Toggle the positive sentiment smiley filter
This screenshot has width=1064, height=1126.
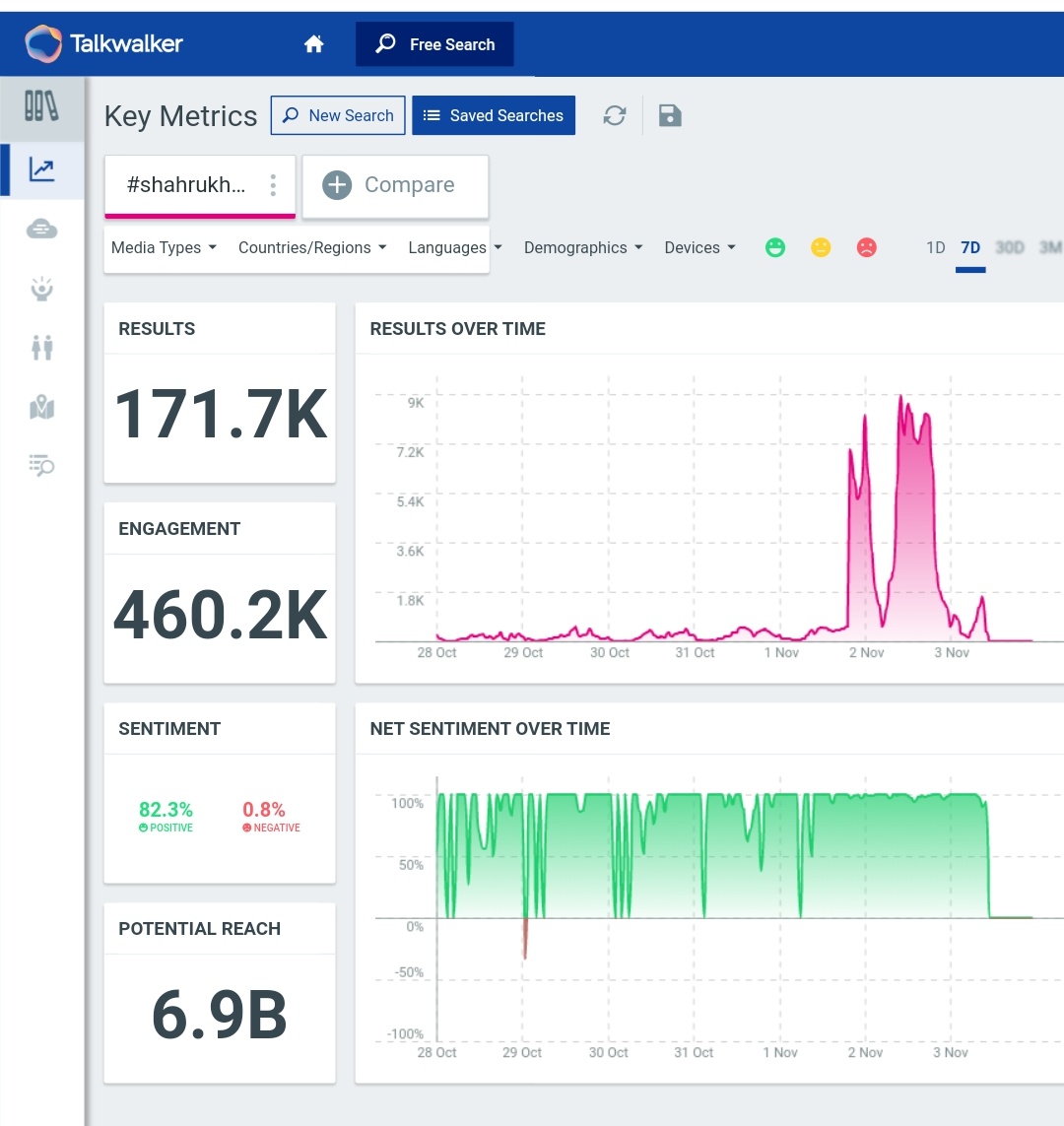click(775, 247)
